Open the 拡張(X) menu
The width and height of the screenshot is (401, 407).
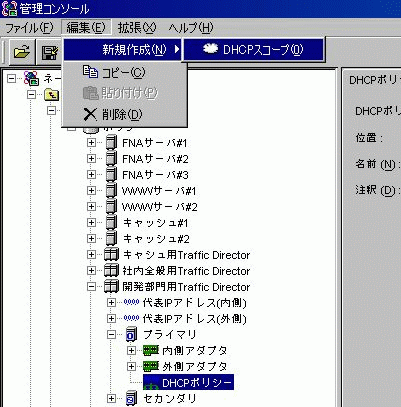pos(137,27)
